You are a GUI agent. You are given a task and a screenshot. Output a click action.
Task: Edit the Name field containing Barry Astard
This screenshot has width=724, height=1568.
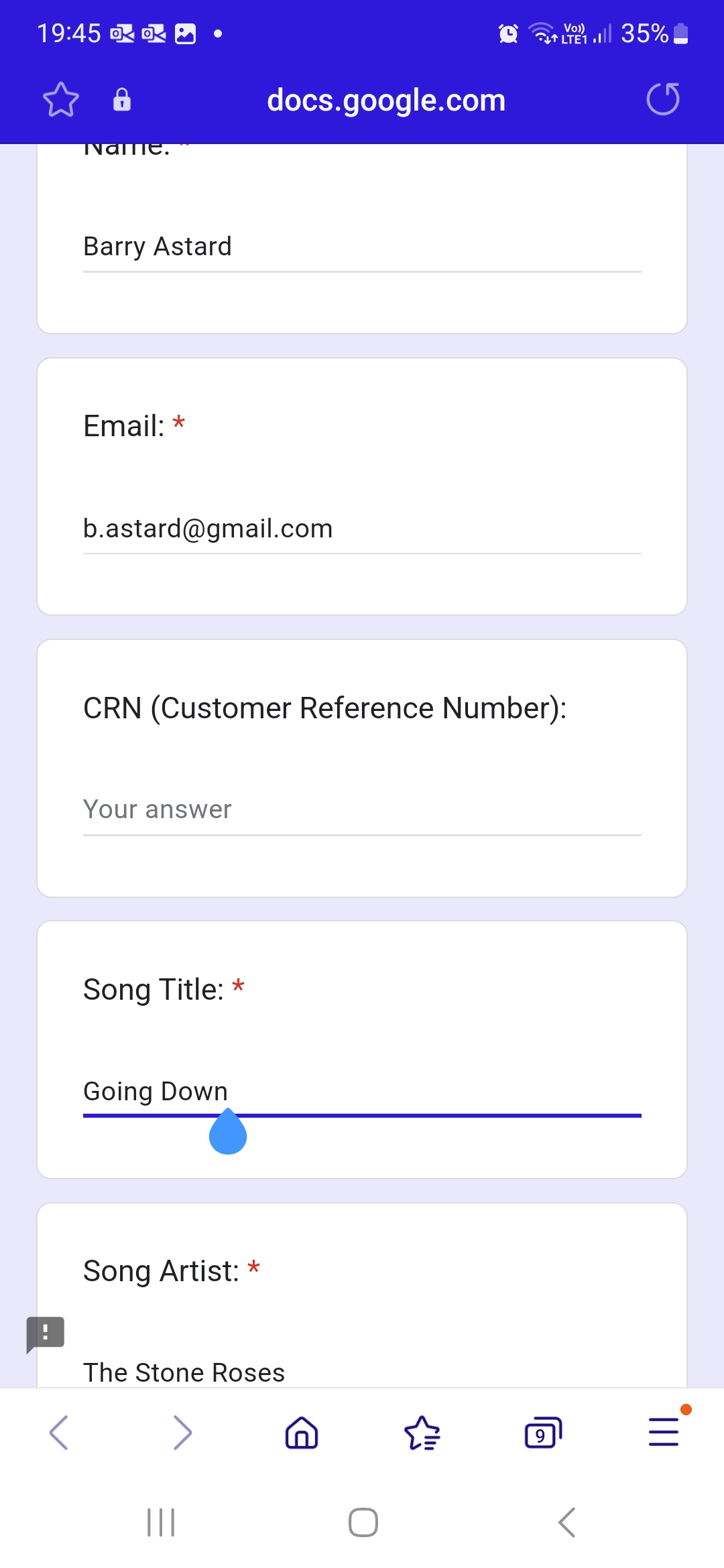click(x=362, y=247)
